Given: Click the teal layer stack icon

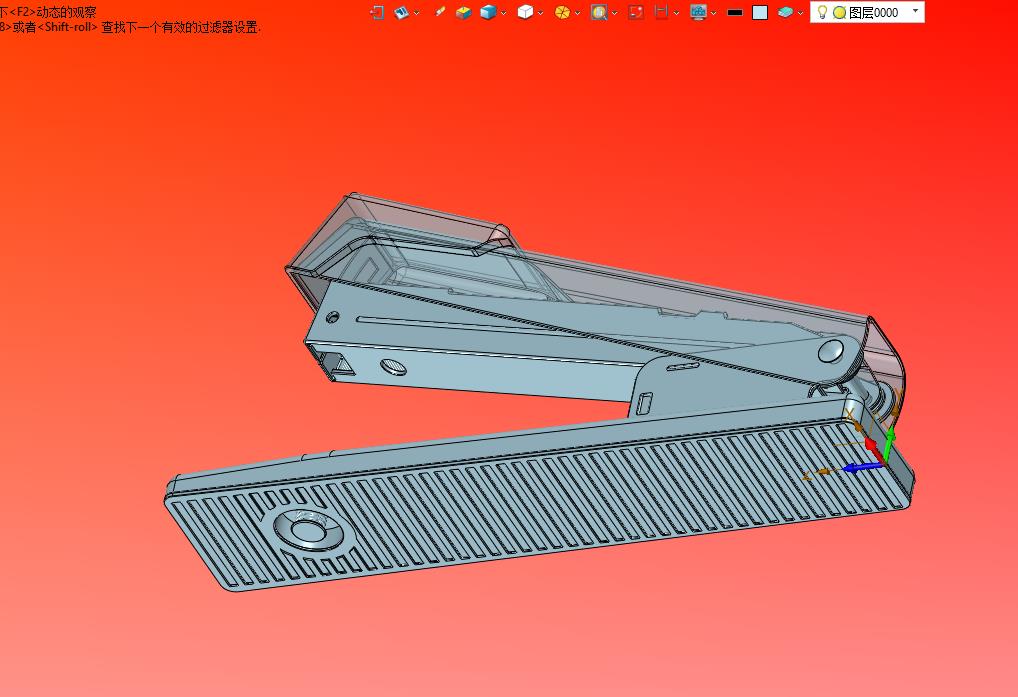Looking at the screenshot, I should point(786,12).
